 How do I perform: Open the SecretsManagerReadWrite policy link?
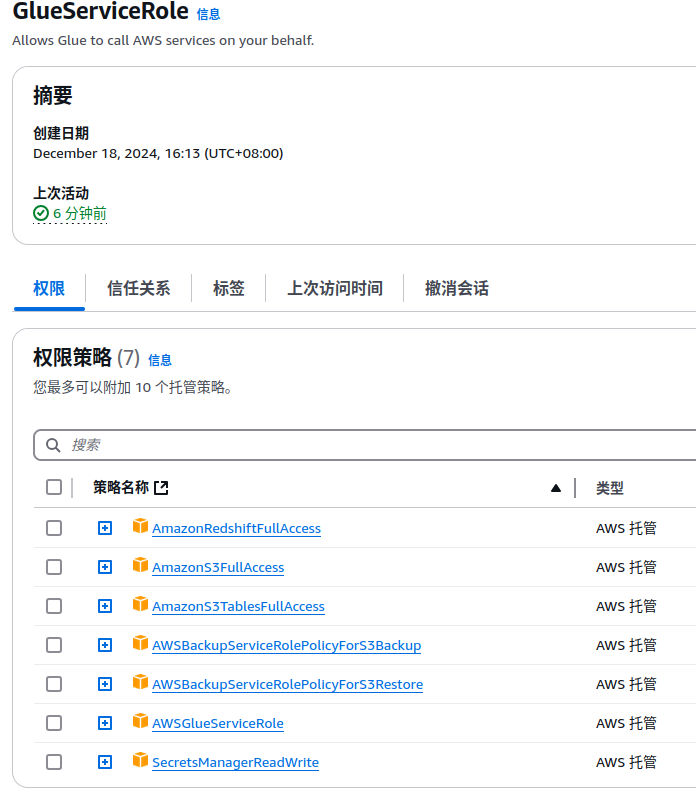tap(235, 762)
